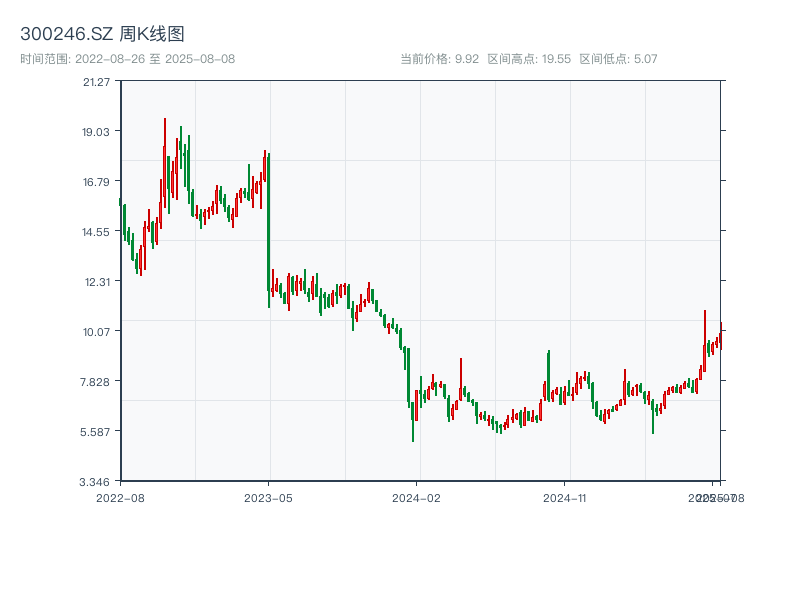Click the 12.31 y-axis price label
The width and height of the screenshot is (800, 600).
pyautogui.click(x=97, y=281)
